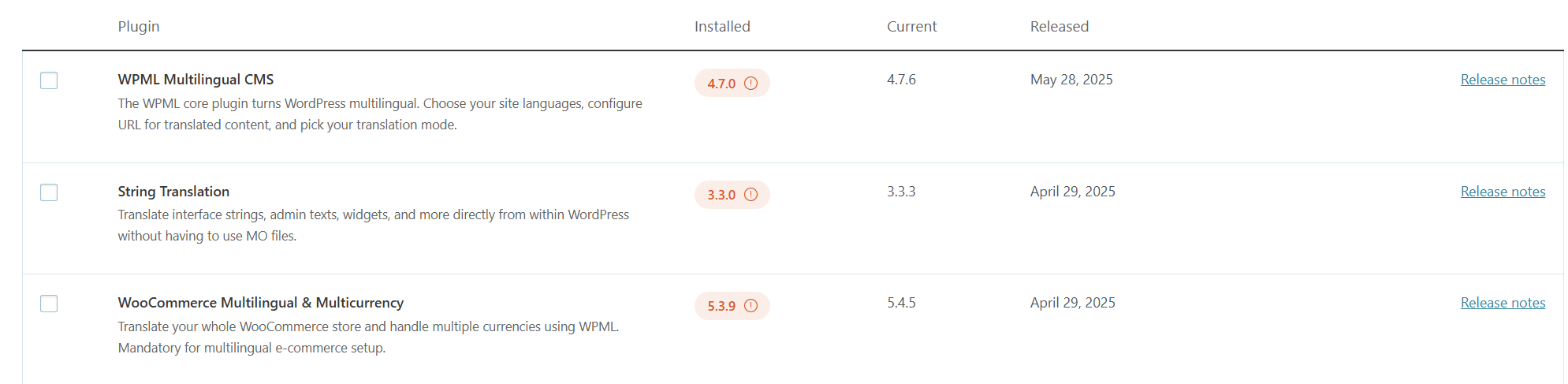The width and height of the screenshot is (1568, 384).
Task: Click the outdated alert icon beside 3.3.0
Action: click(x=750, y=194)
